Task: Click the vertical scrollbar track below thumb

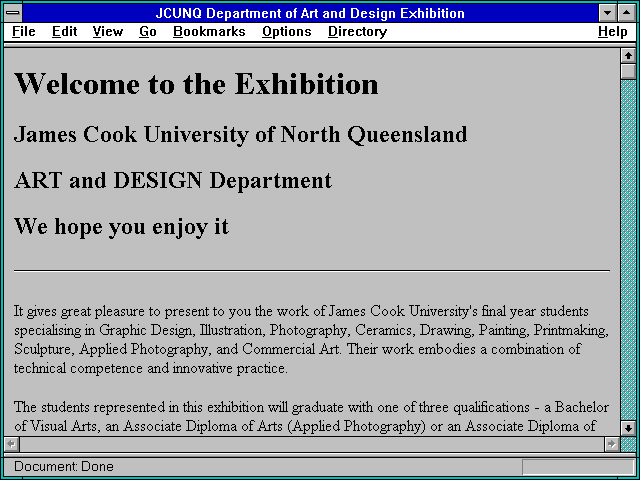Action: 628,250
